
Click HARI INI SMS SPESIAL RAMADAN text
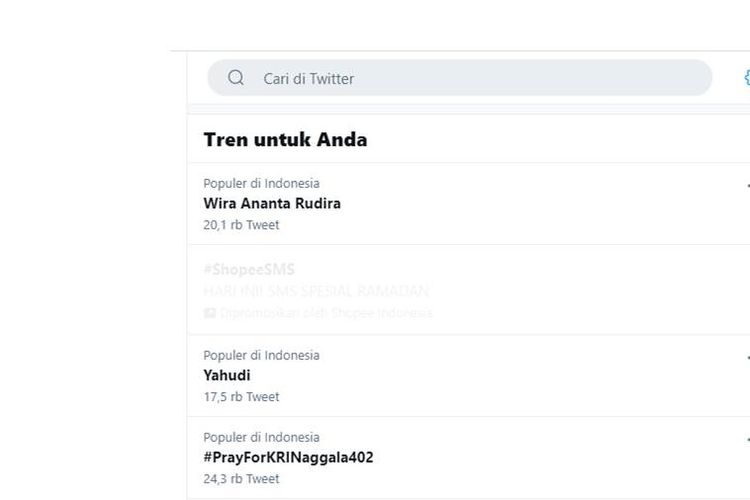[316, 291]
